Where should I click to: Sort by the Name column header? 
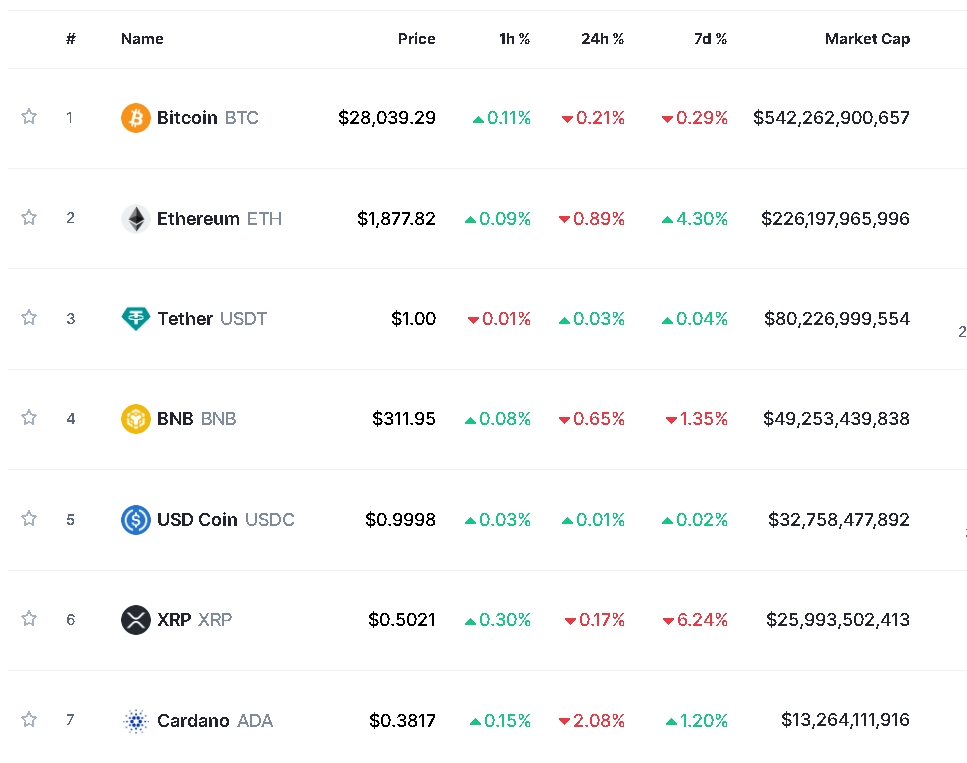pos(142,39)
